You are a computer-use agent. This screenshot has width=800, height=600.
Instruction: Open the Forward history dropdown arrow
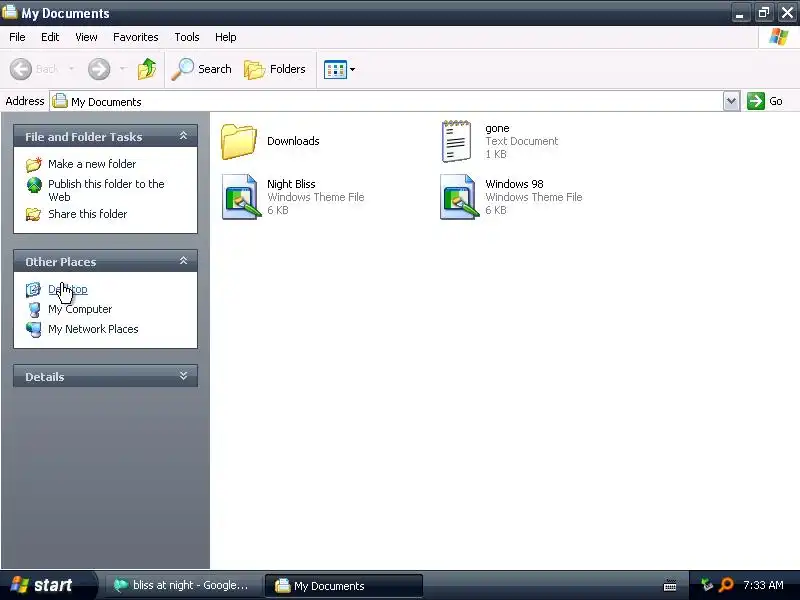coord(122,69)
